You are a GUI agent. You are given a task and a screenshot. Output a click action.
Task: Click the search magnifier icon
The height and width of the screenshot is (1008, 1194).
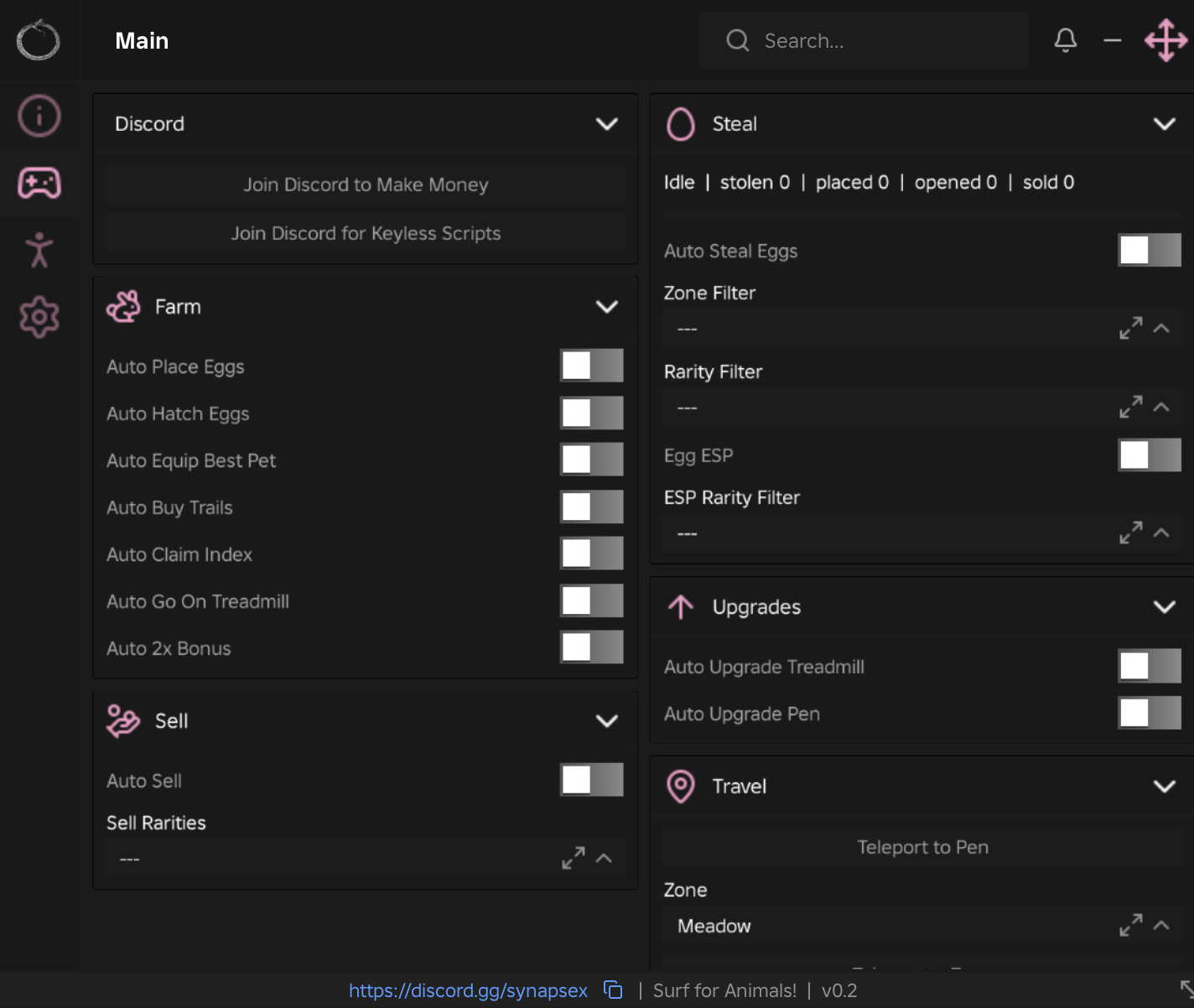[x=738, y=40]
